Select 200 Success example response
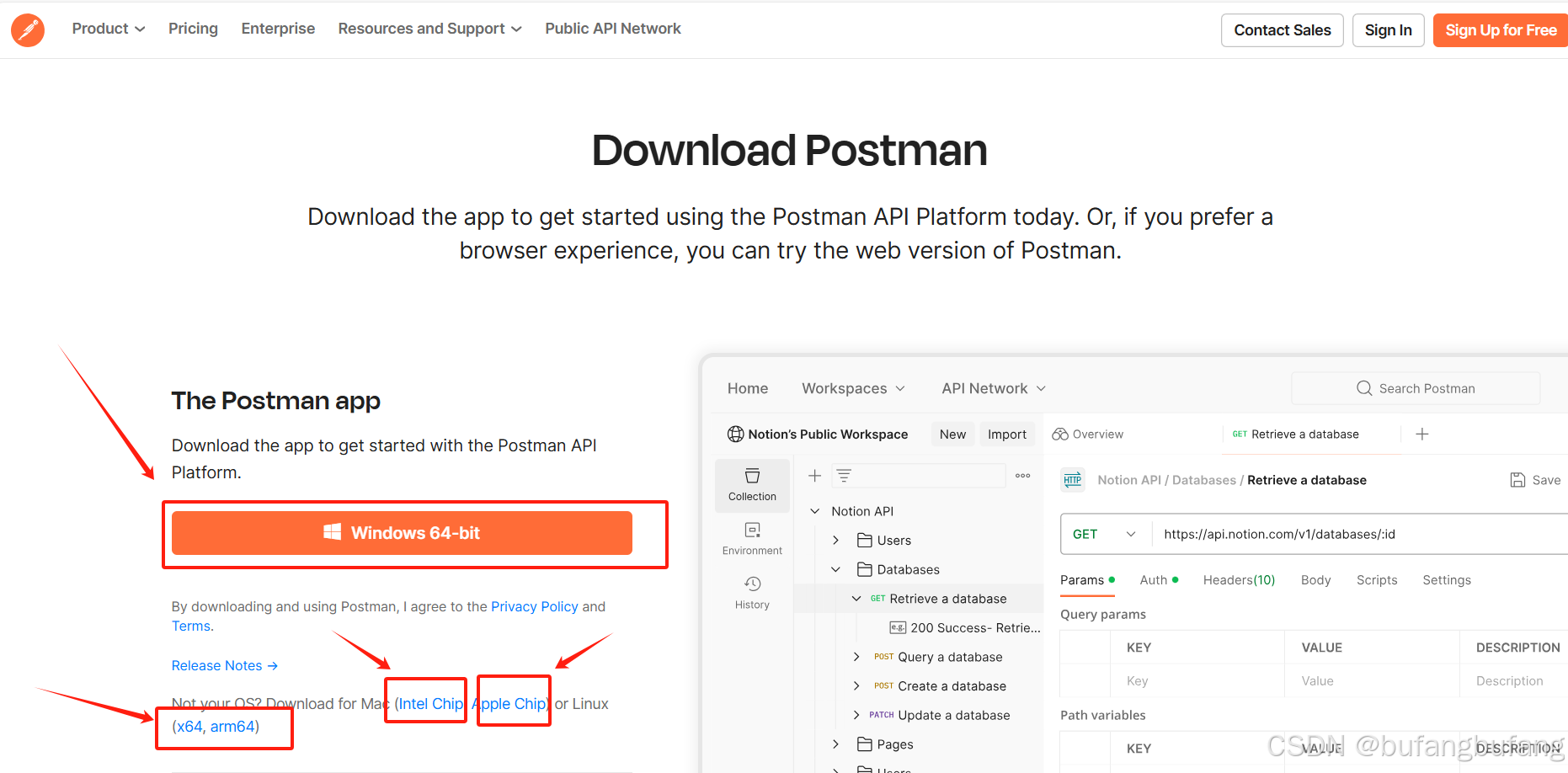The height and width of the screenshot is (773, 1568). point(965,627)
